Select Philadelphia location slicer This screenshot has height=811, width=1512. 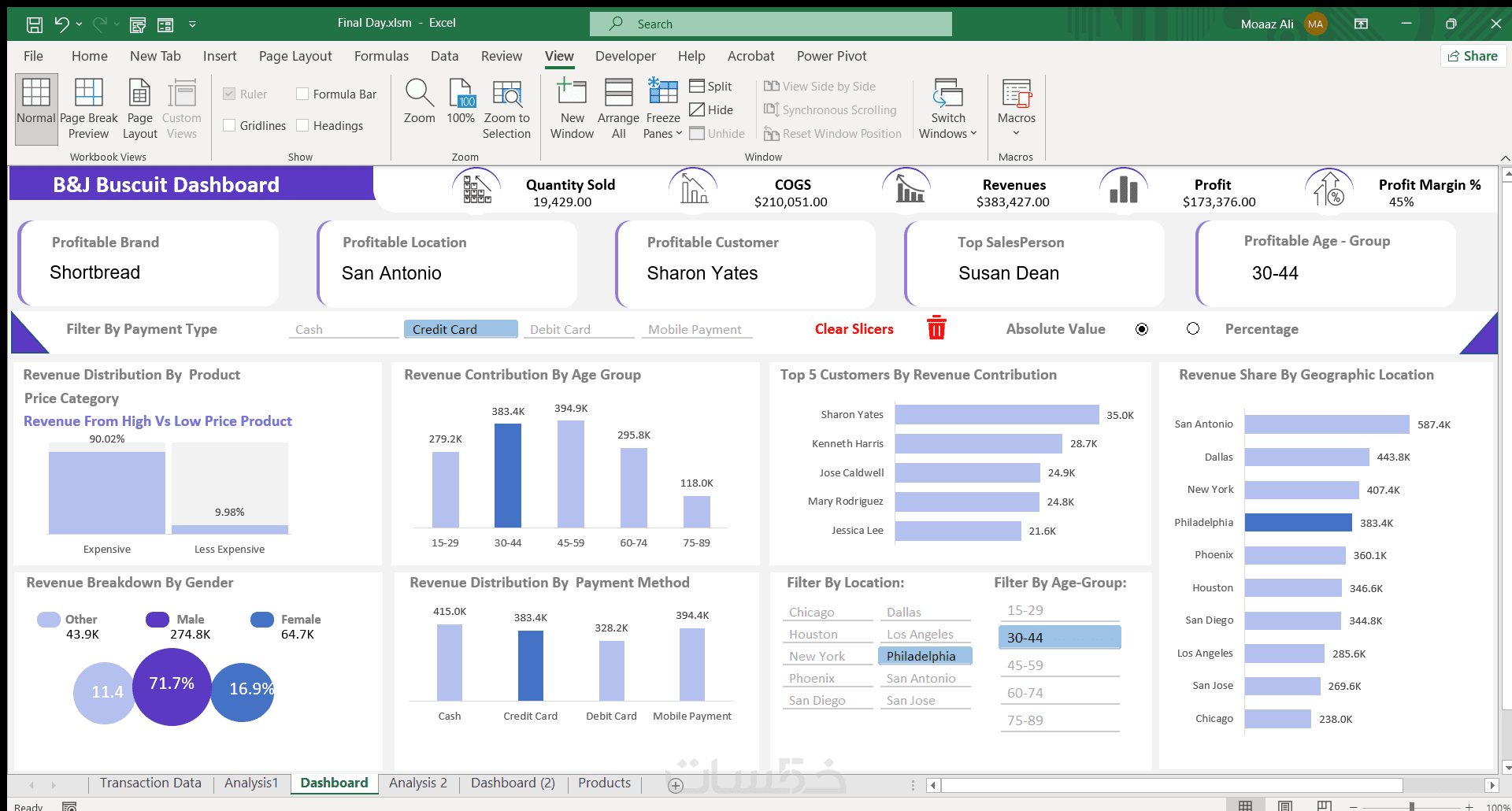925,656
